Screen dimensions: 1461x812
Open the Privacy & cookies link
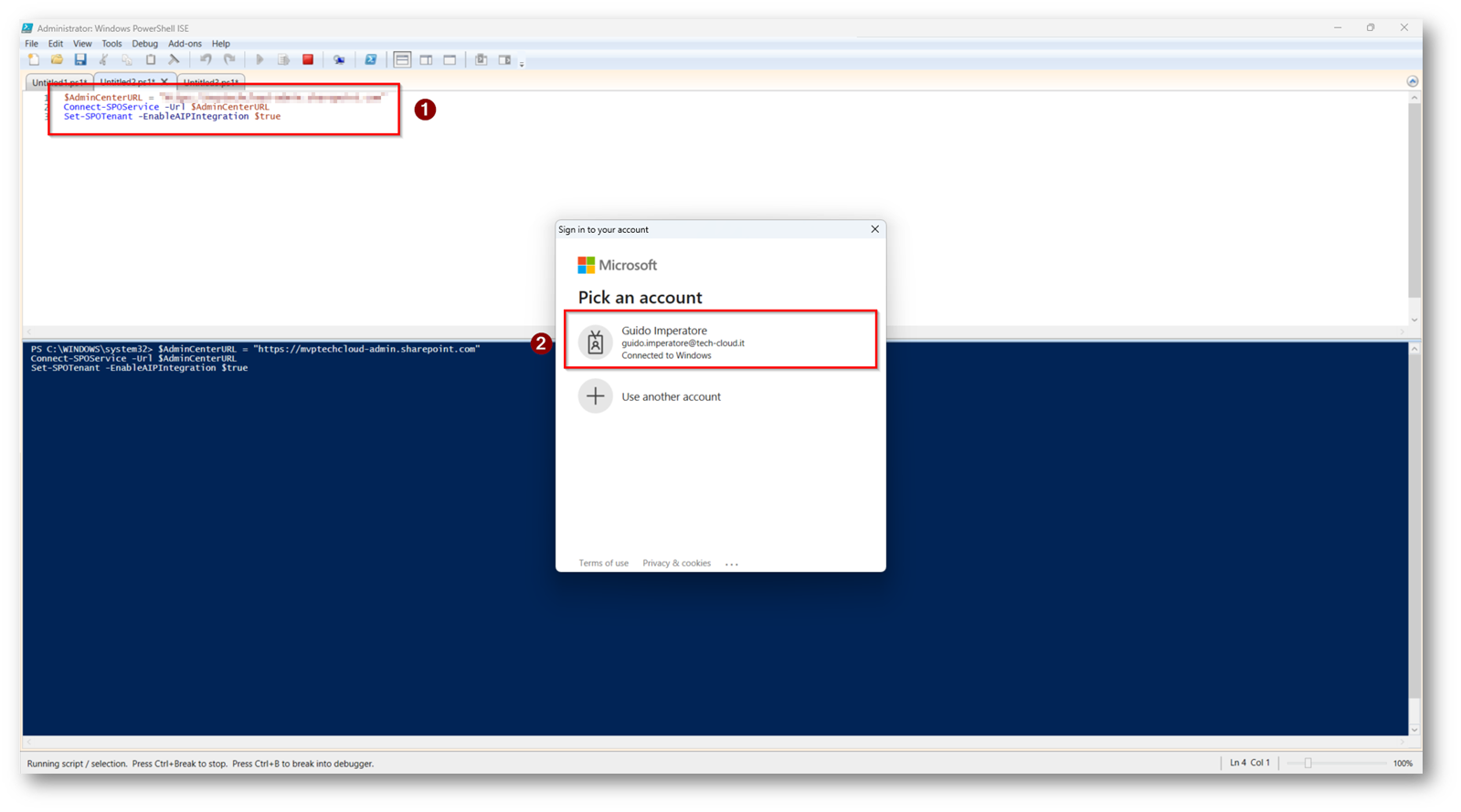[676, 564]
